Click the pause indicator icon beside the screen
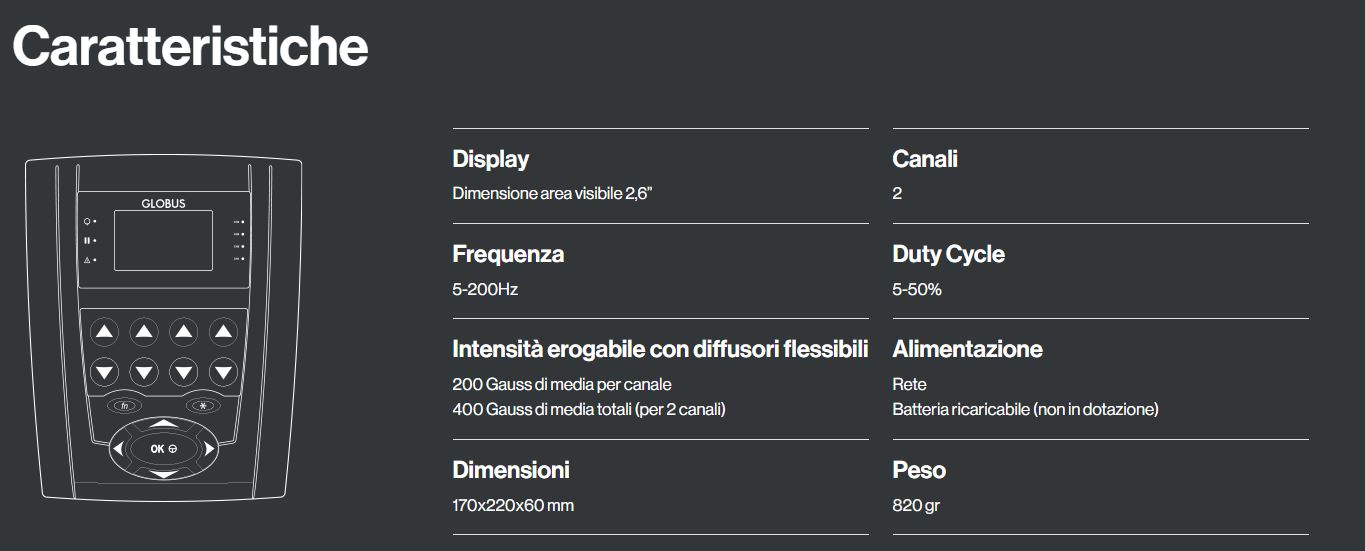 87,240
